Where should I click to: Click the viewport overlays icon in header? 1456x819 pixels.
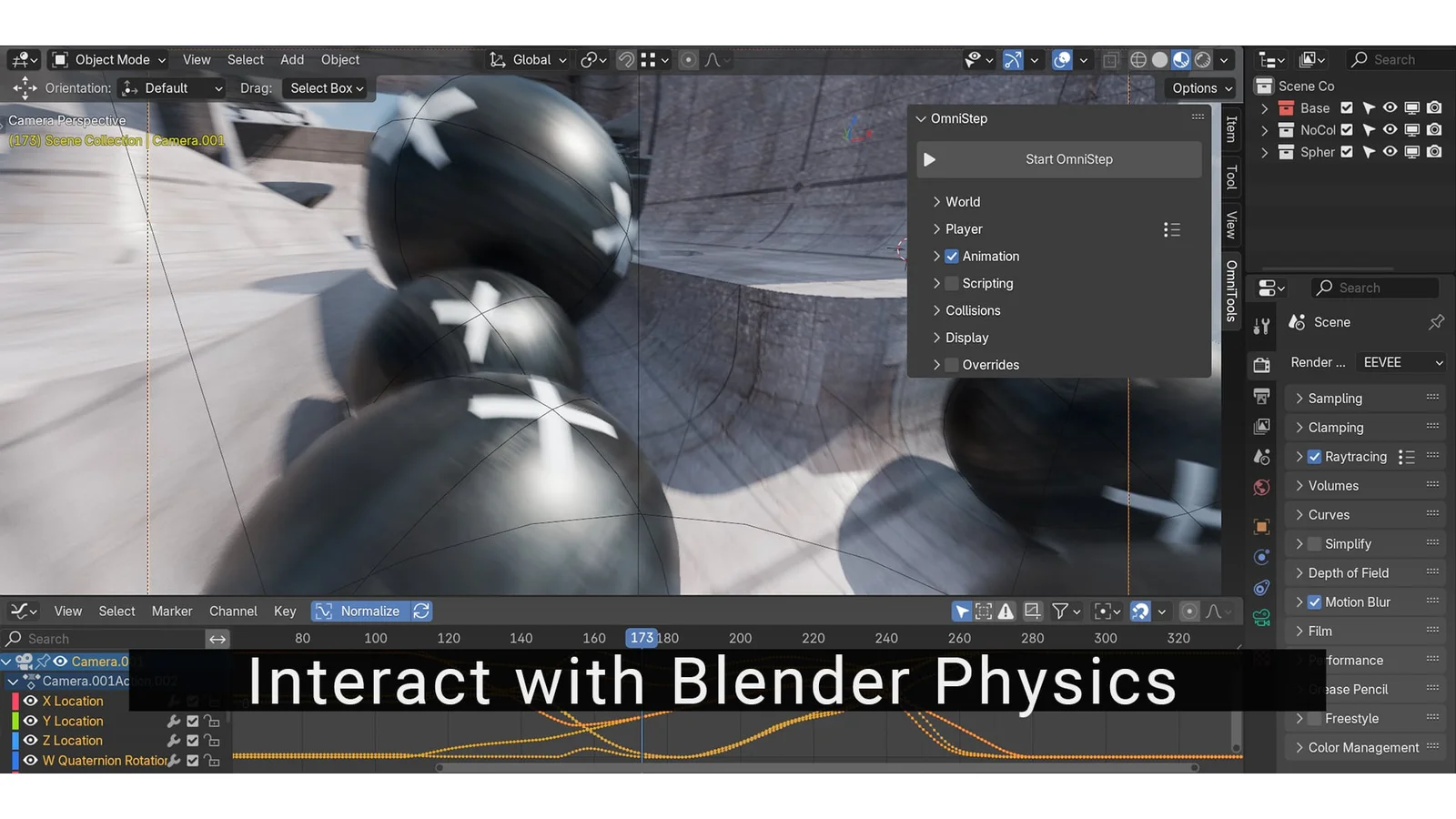[1061, 60]
